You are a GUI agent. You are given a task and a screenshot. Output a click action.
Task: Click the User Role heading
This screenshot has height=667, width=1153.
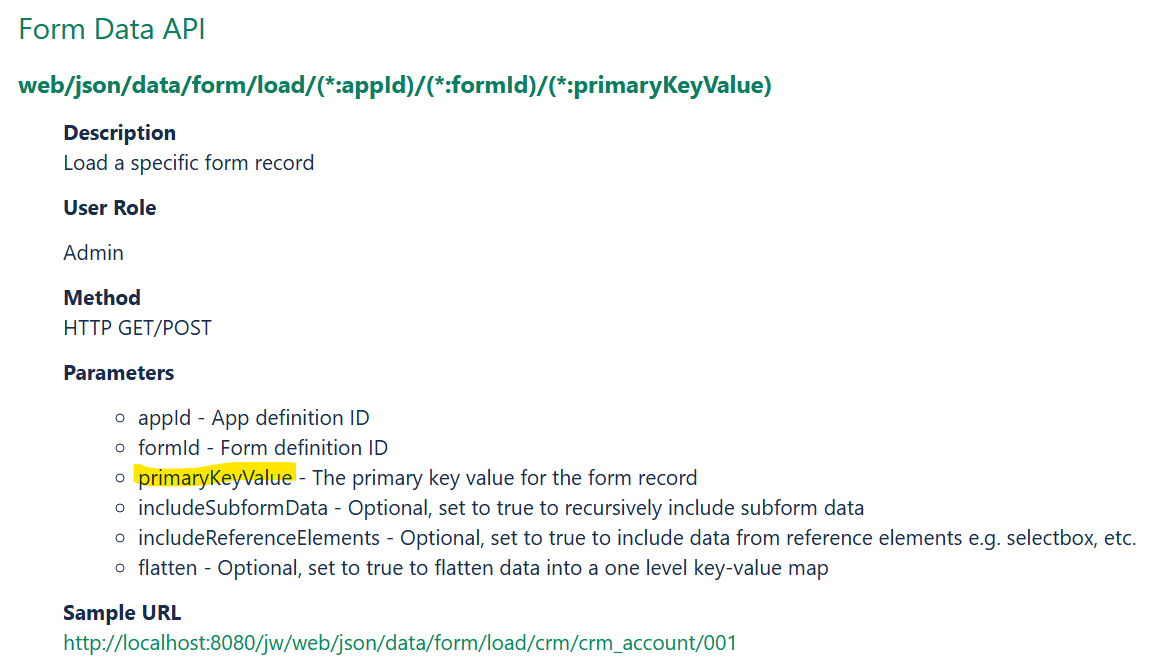pos(110,207)
